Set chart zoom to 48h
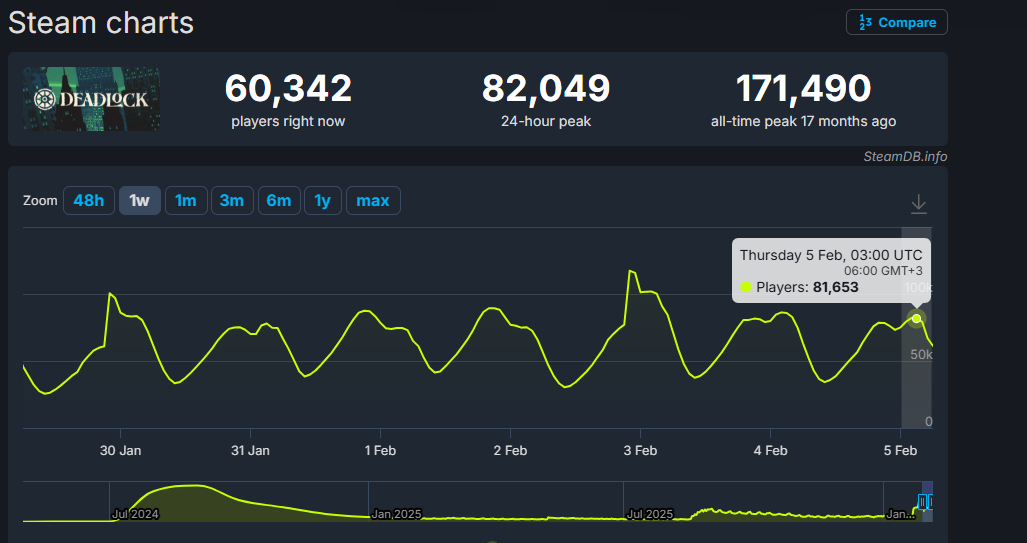The height and width of the screenshot is (543, 1027). click(88, 200)
